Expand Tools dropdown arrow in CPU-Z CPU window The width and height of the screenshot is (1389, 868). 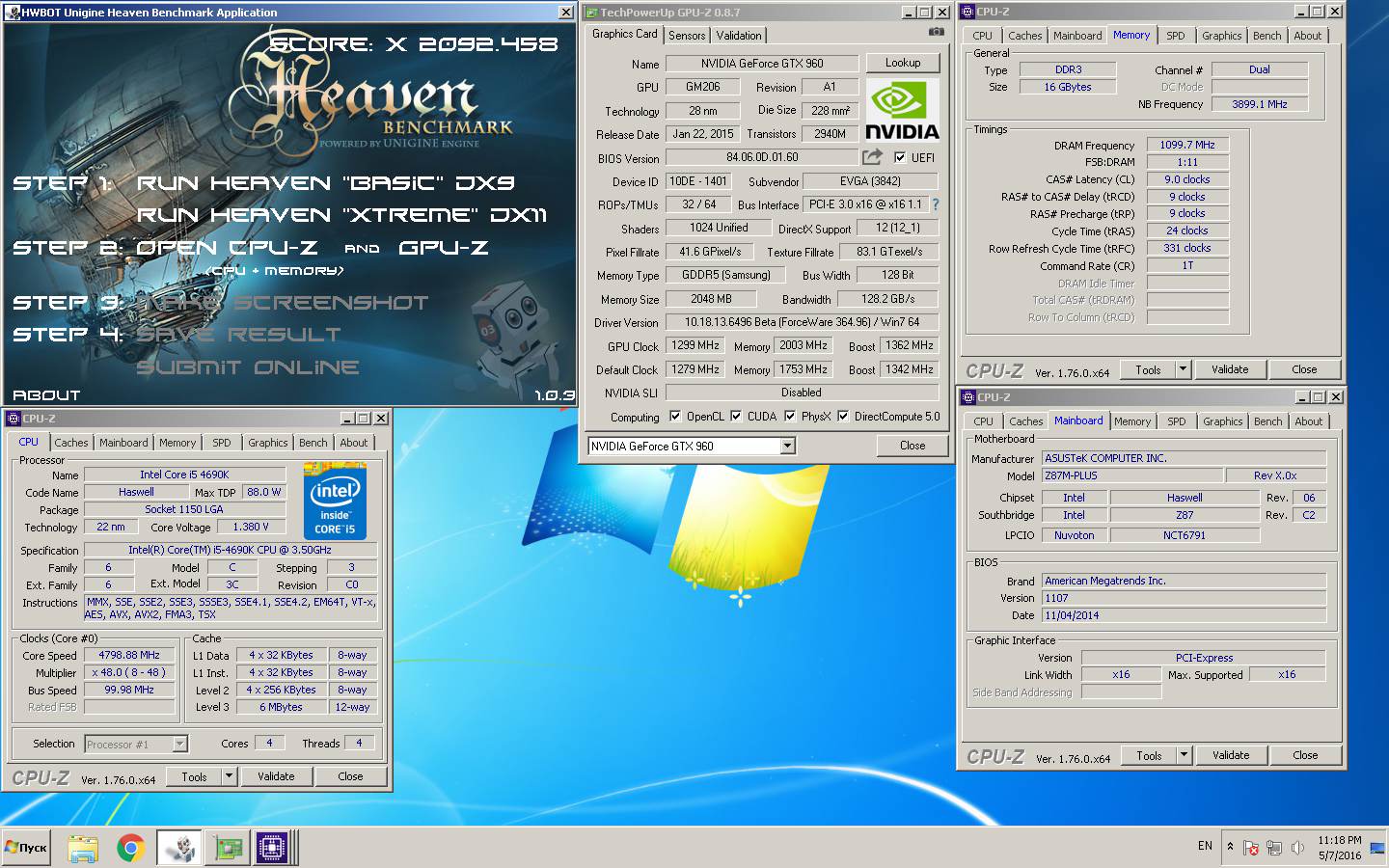pos(229,776)
